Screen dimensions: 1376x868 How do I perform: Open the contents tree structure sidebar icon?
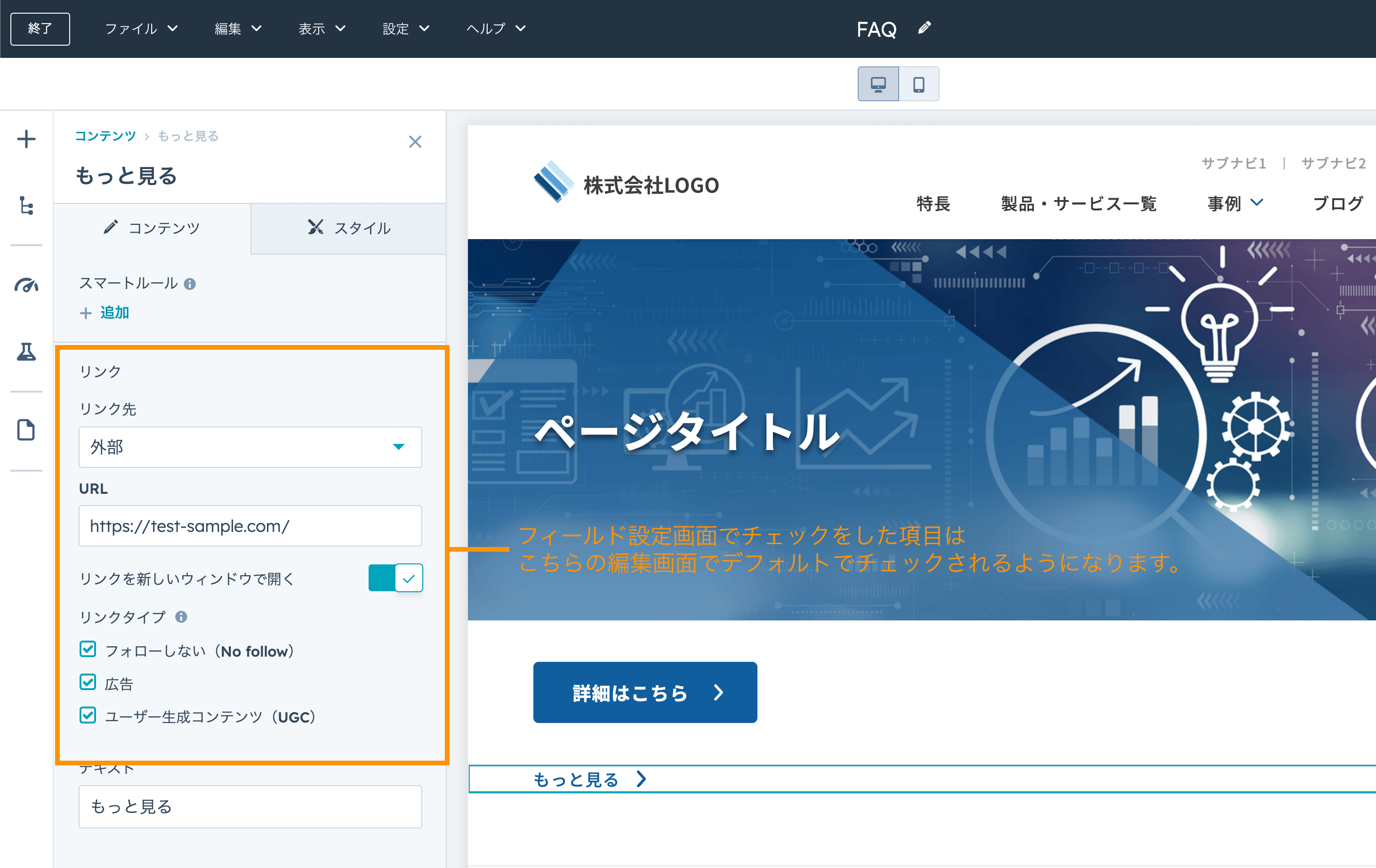pos(26,205)
